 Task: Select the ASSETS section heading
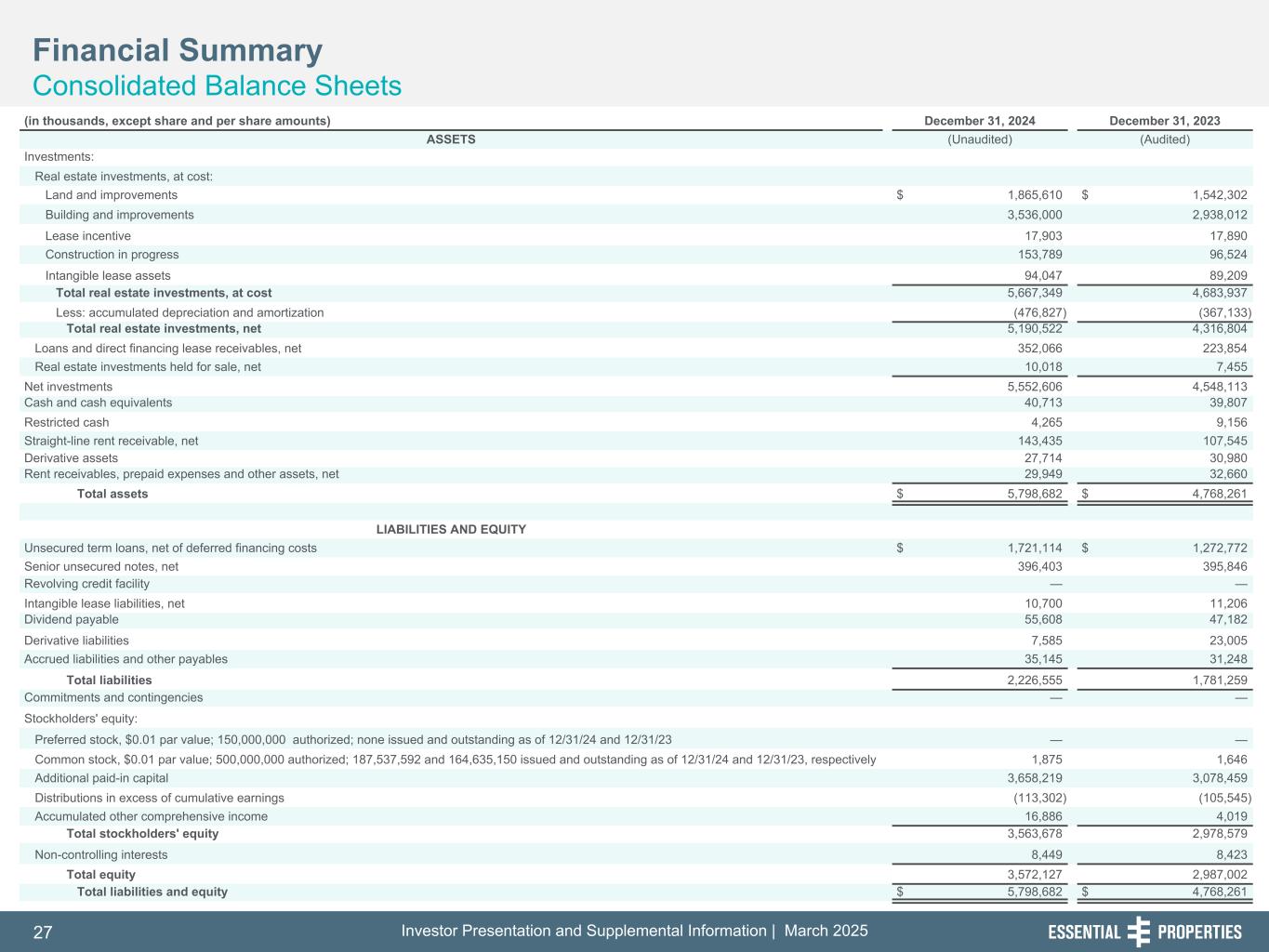pos(451,139)
